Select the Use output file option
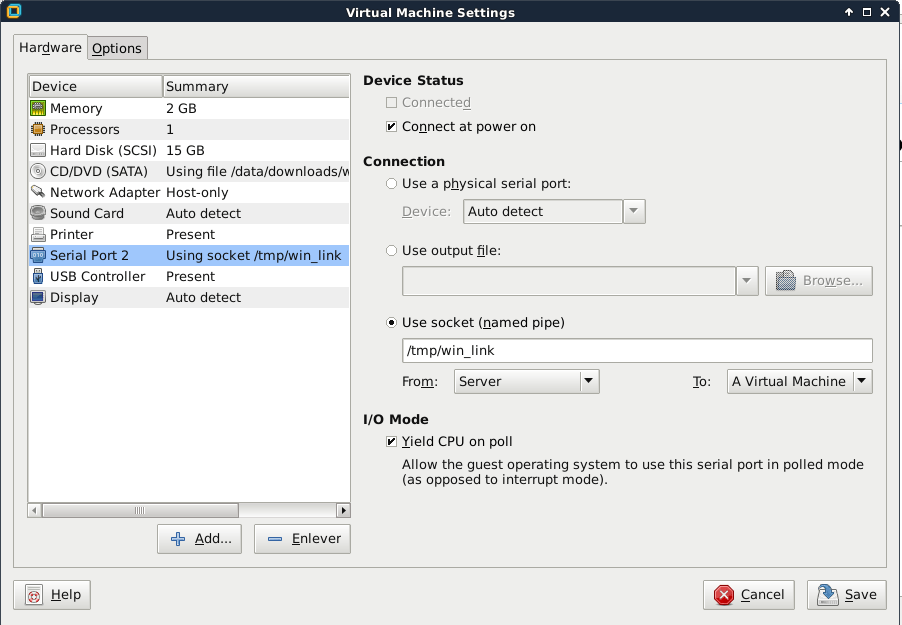 [392, 250]
